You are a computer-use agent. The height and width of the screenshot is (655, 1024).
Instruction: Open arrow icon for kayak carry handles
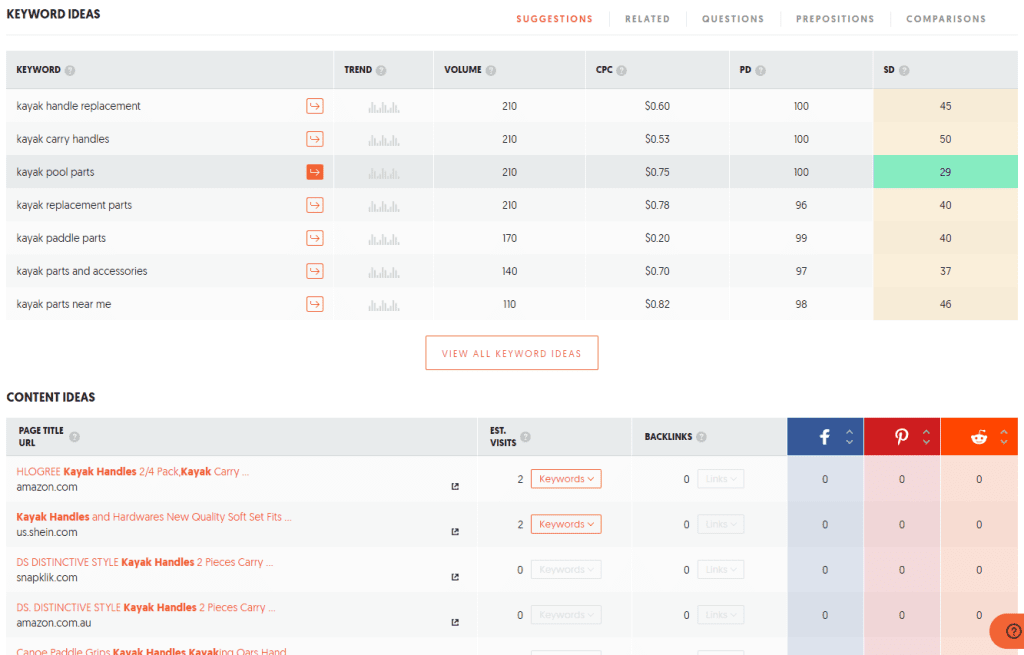pyautogui.click(x=315, y=139)
